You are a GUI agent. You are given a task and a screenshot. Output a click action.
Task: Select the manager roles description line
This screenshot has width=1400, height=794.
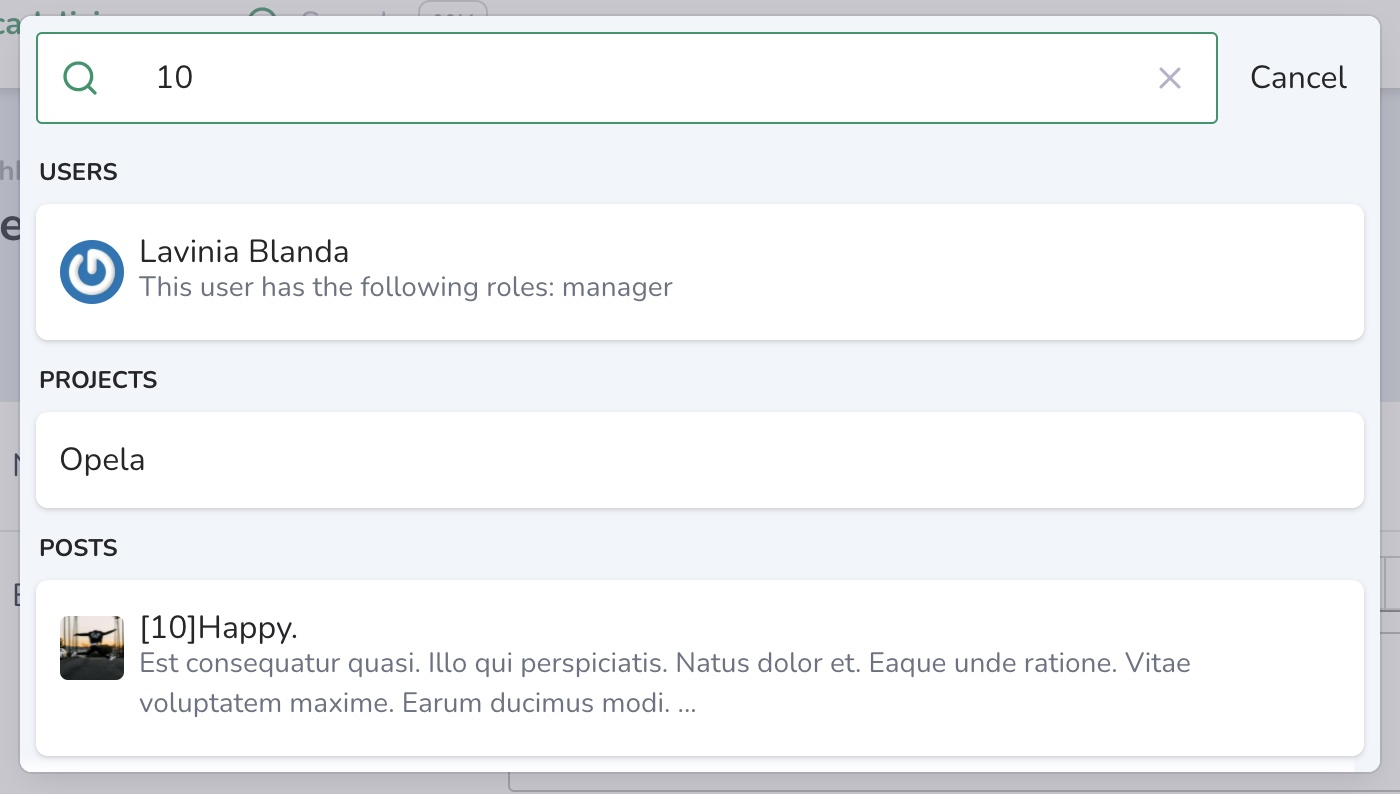(x=406, y=288)
